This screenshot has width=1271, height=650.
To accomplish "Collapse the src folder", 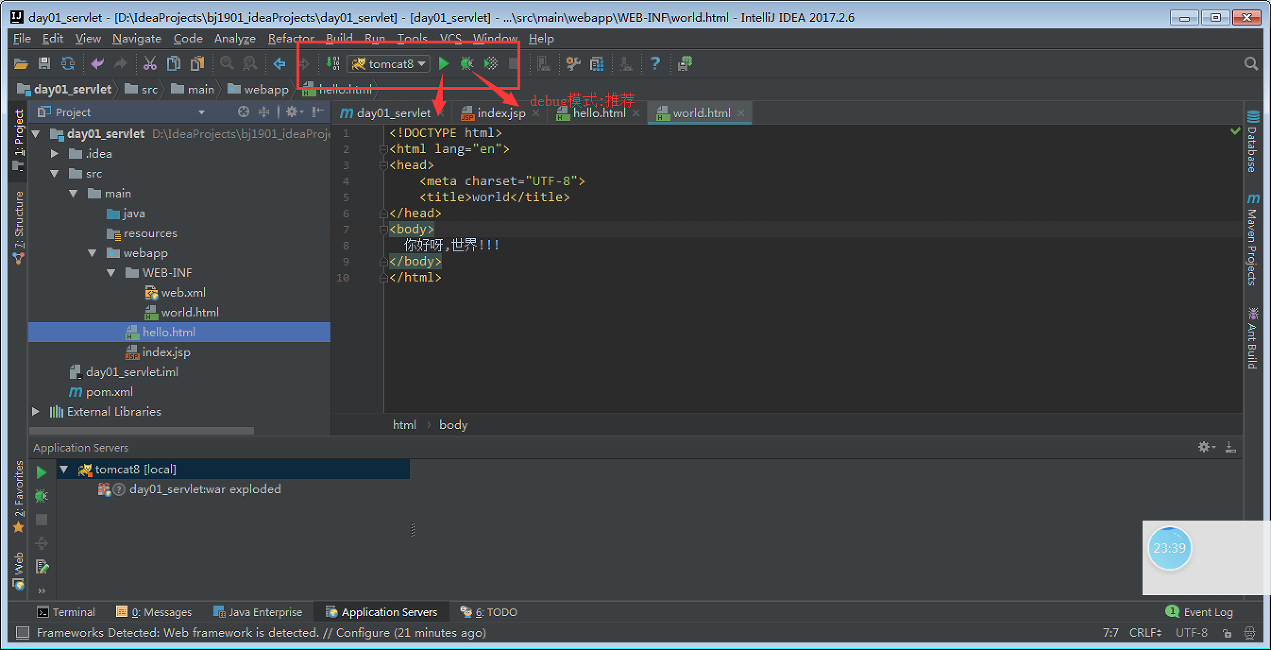I will (x=55, y=174).
